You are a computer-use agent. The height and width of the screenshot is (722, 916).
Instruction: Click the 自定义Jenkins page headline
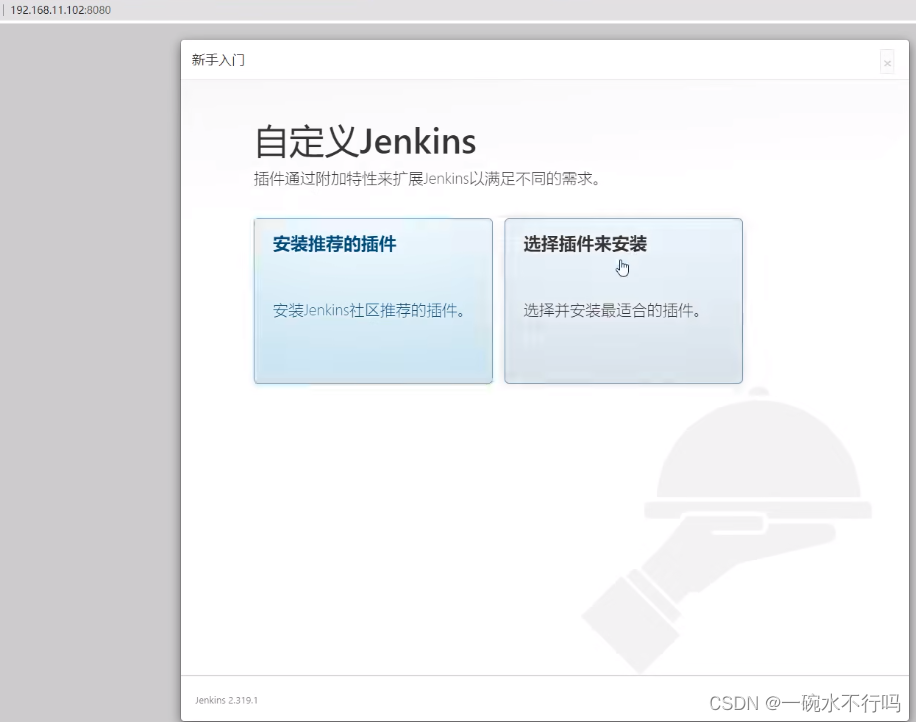(x=367, y=141)
